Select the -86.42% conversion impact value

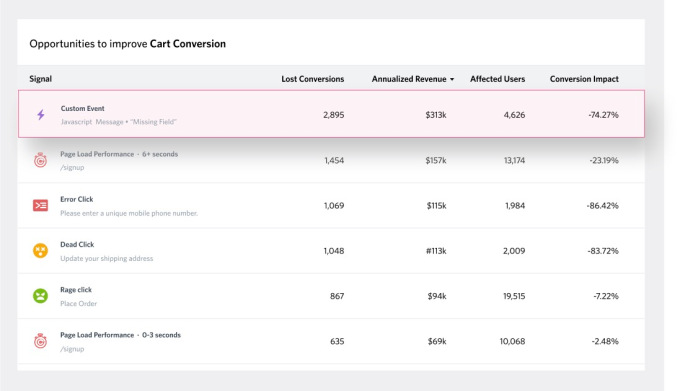click(x=602, y=205)
